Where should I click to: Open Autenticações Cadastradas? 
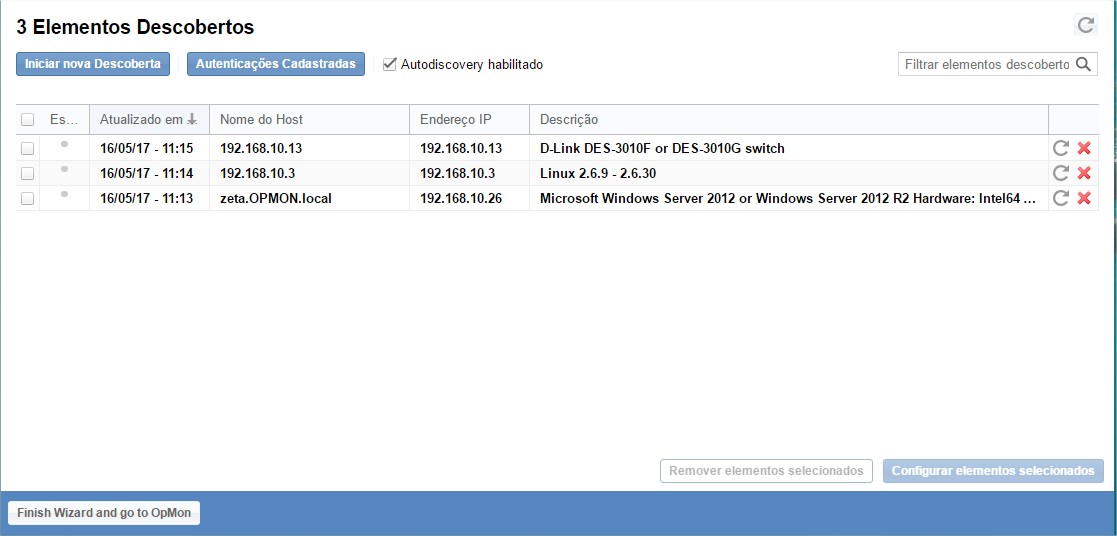coord(276,64)
